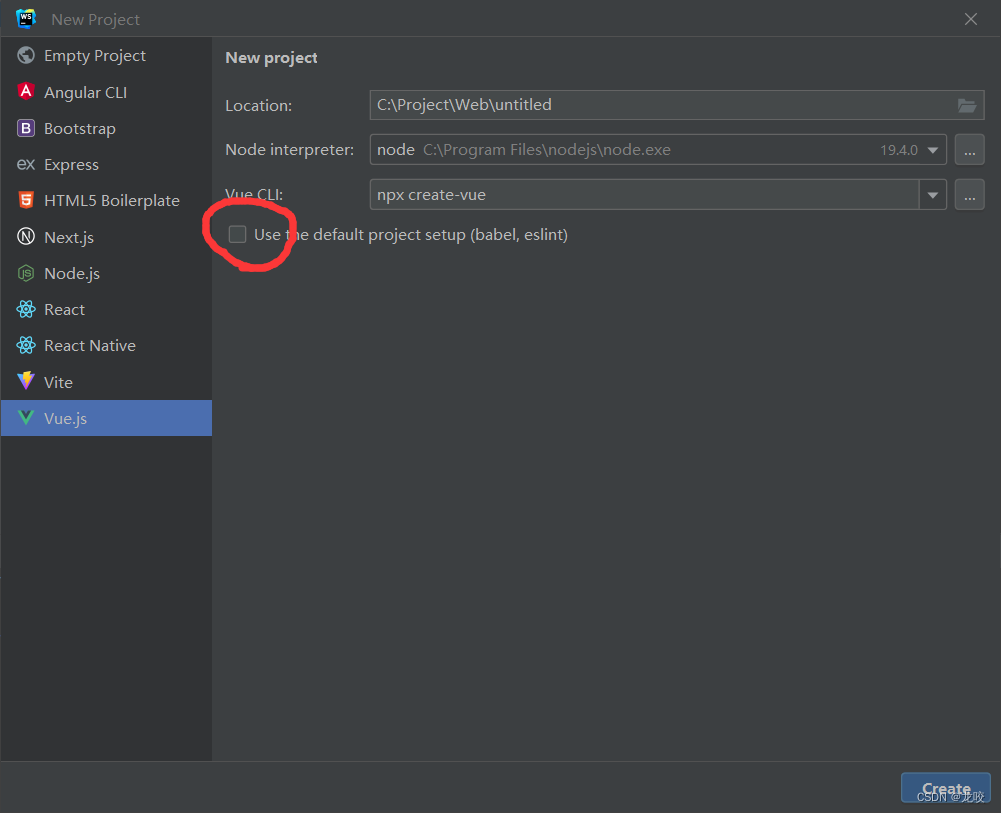This screenshot has height=813, width=1001.
Task: Click default project setup label text
Action: [410, 235]
